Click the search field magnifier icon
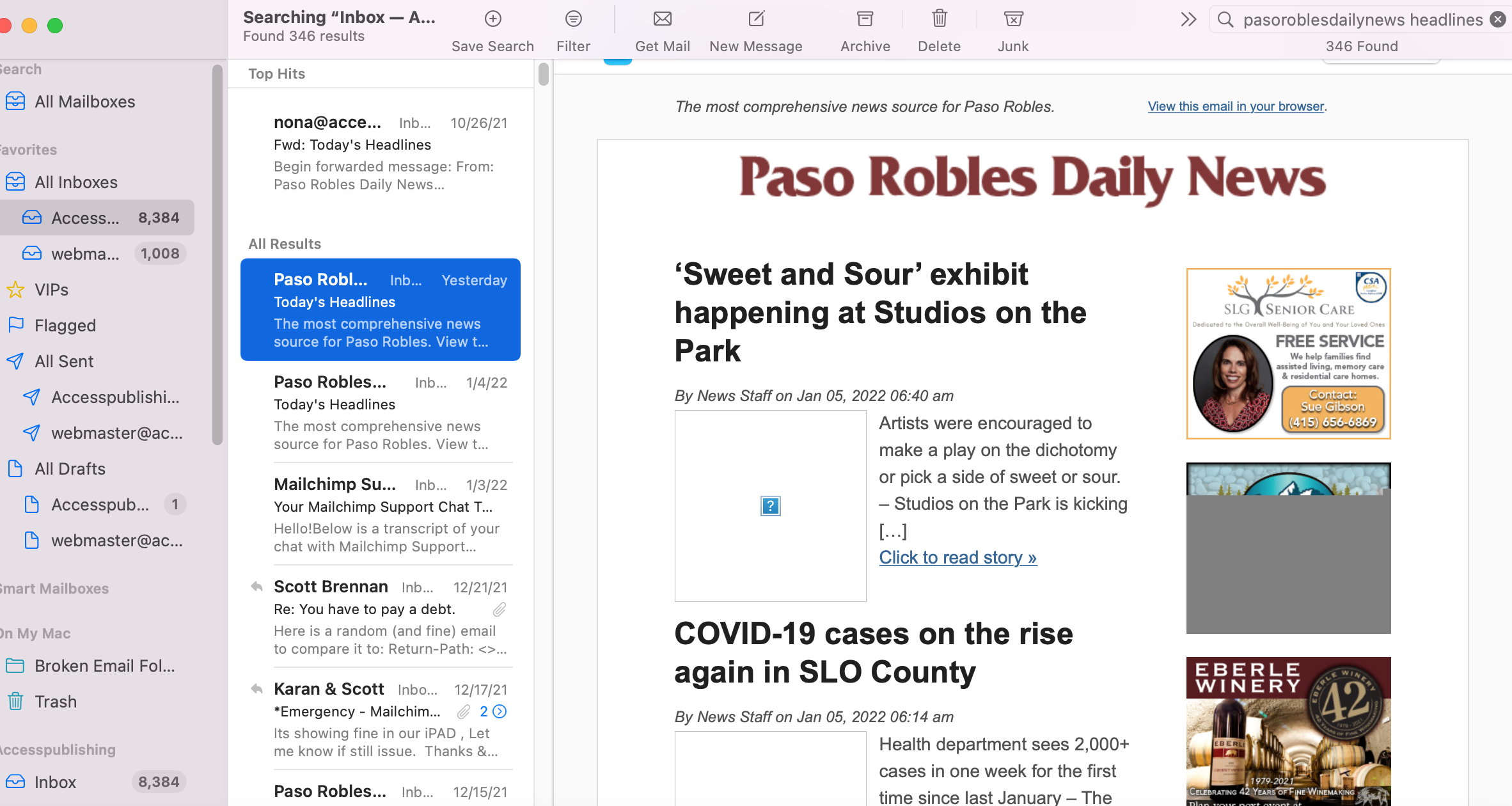The height and width of the screenshot is (806, 1512). pyautogui.click(x=1225, y=20)
